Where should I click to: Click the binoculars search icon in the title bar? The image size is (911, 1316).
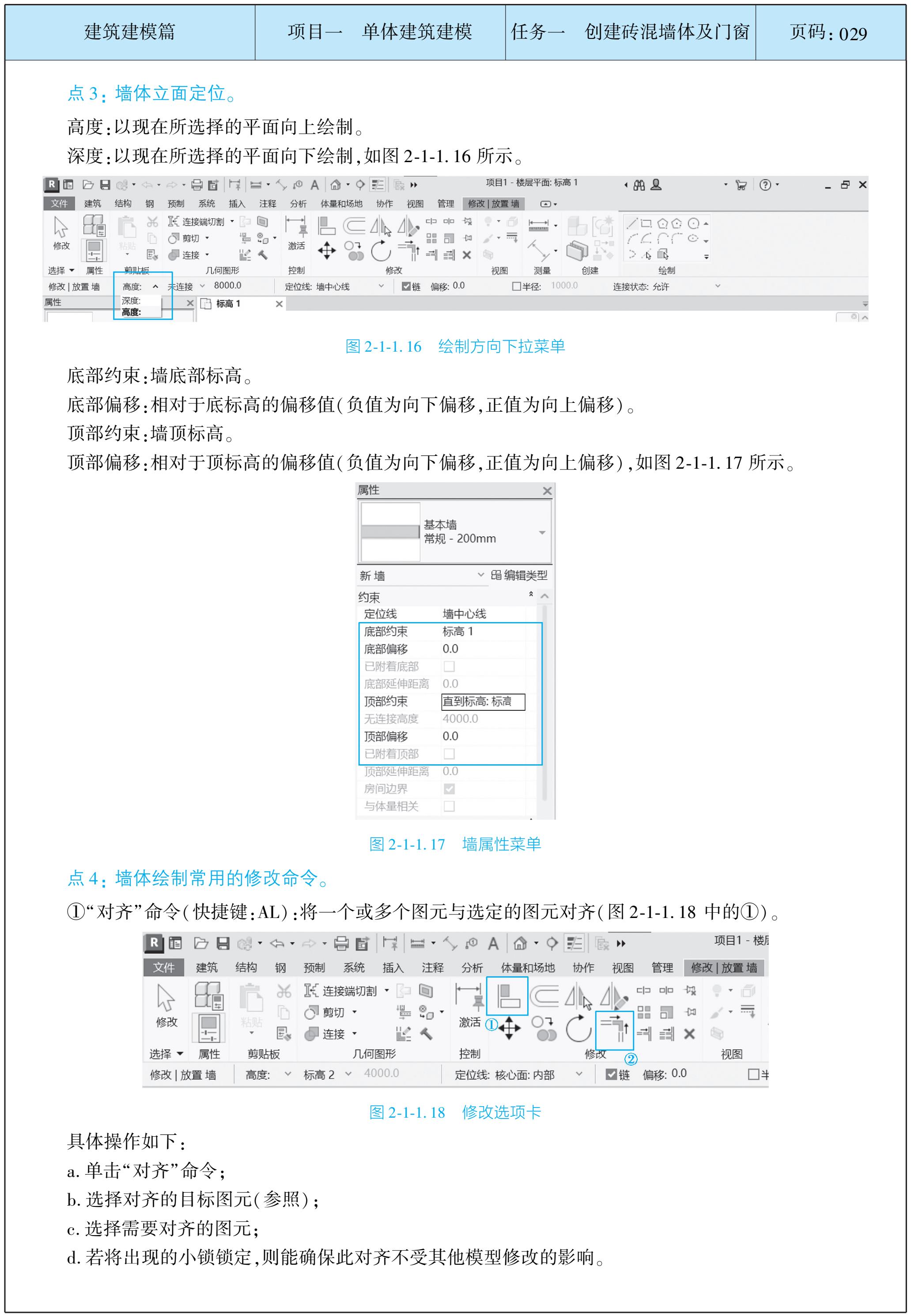[639, 184]
